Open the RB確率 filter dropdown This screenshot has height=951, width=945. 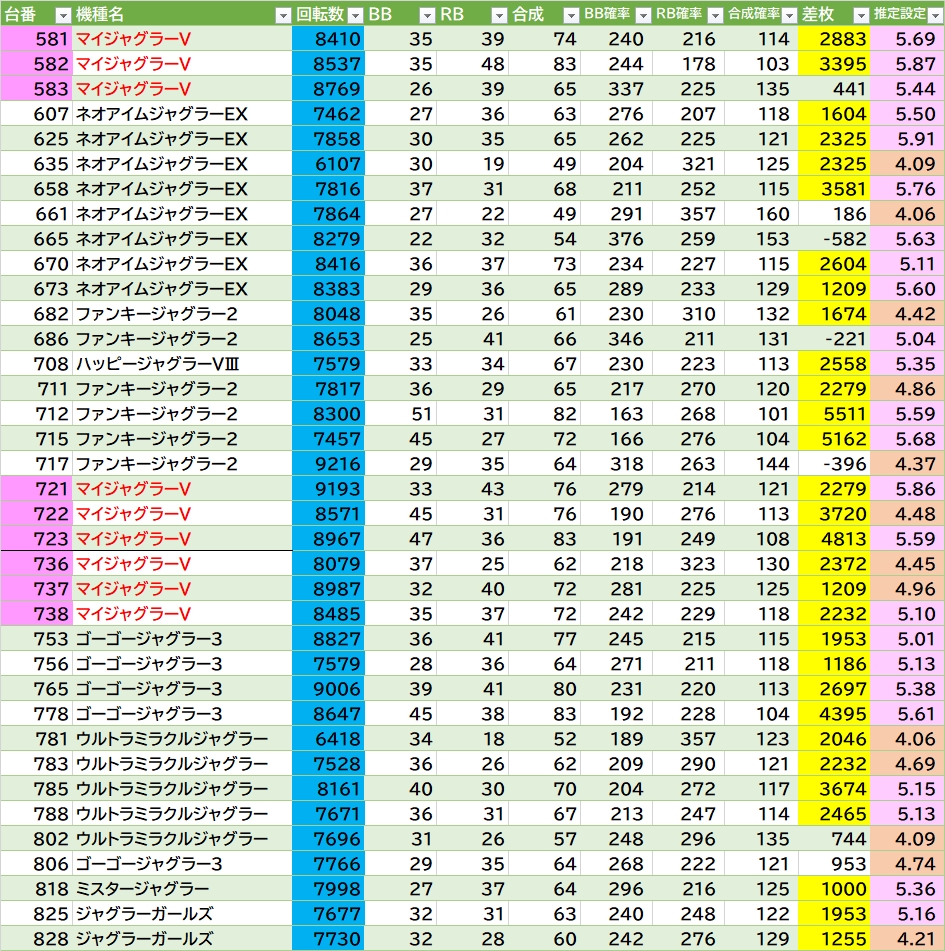tap(714, 15)
